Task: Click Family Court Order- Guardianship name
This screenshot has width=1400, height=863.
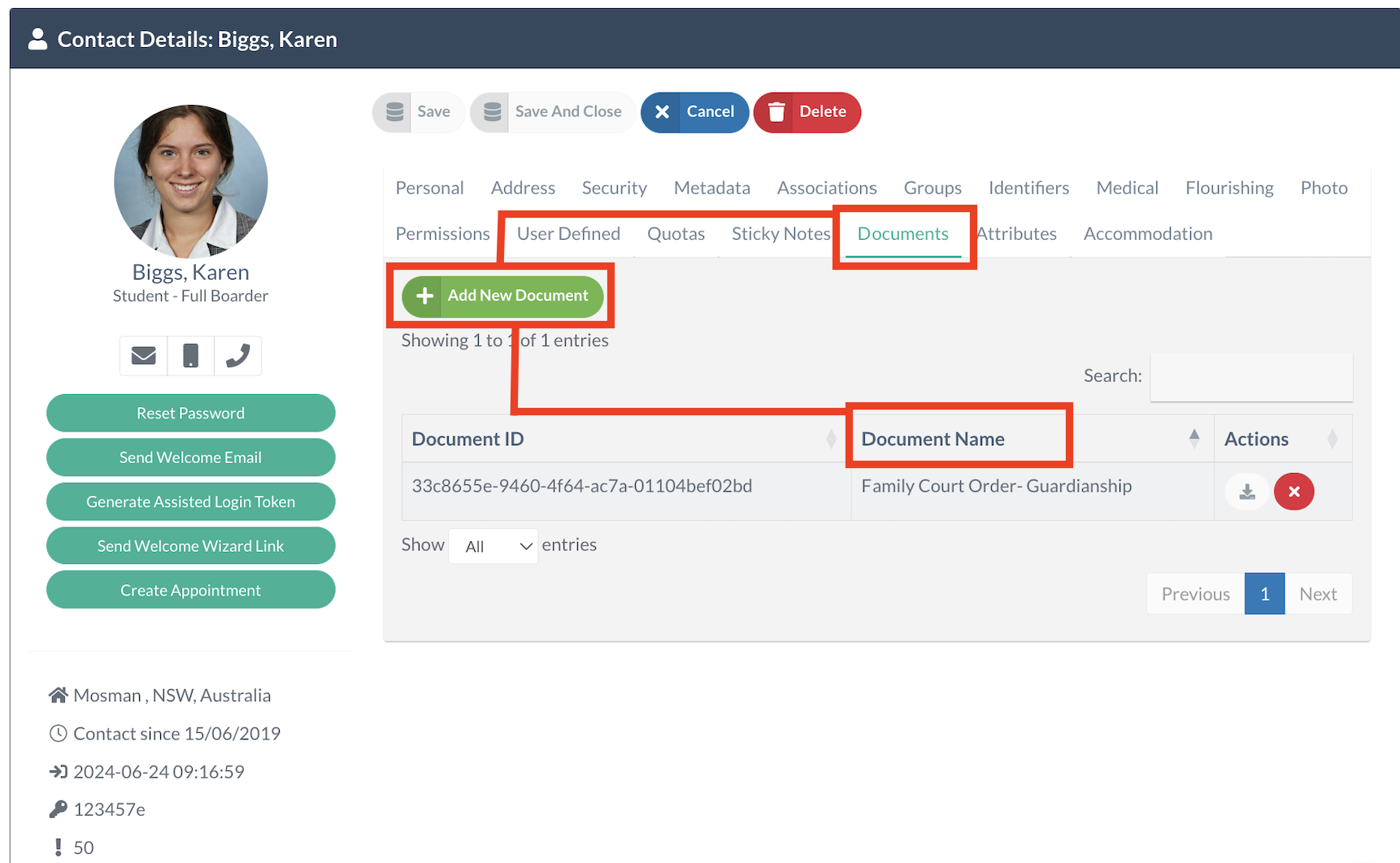Action: 996,486
